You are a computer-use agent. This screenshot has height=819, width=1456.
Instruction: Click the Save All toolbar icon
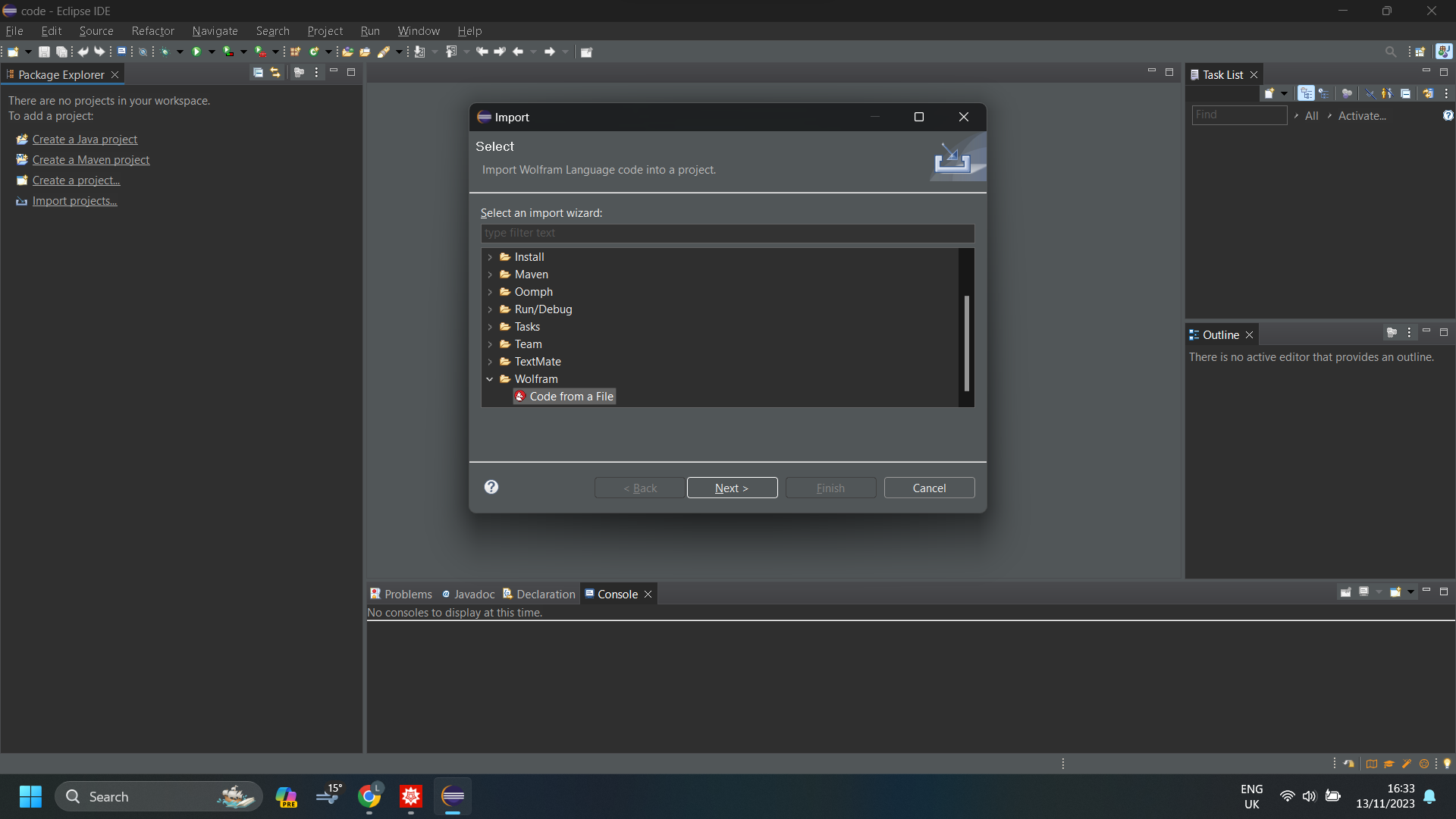point(61,52)
